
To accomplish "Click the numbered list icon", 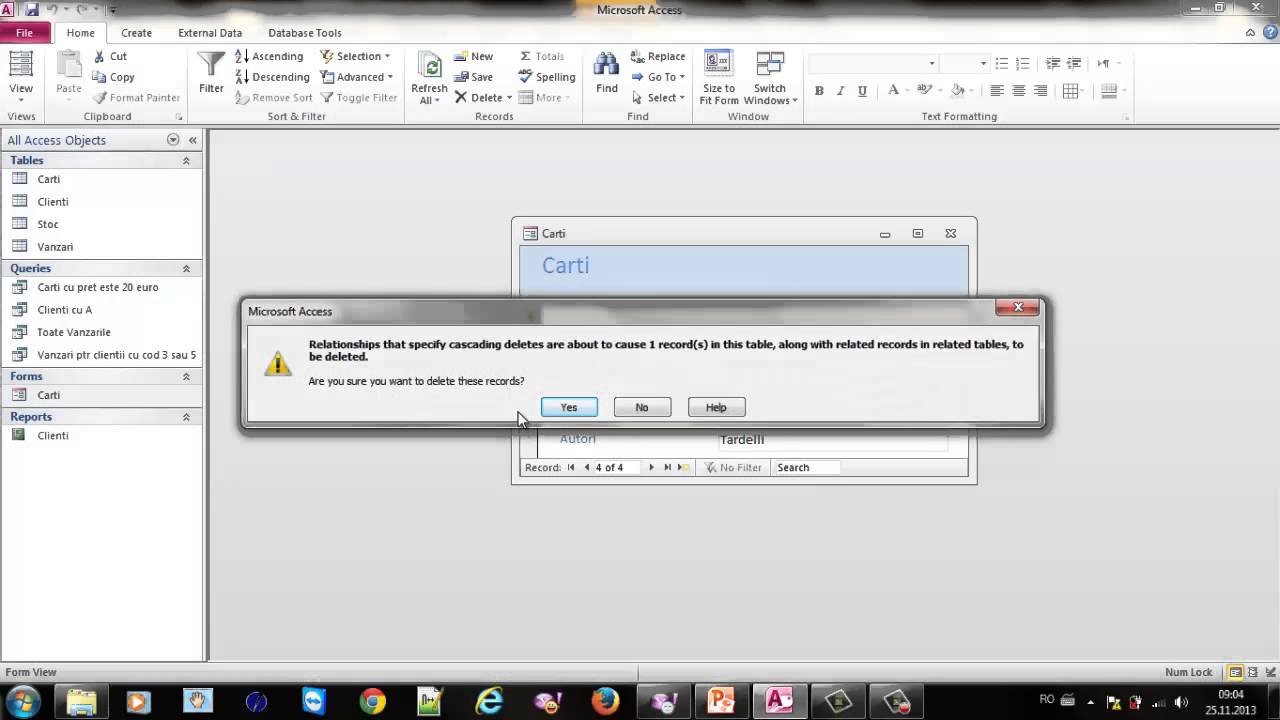I will pyautogui.click(x=1022, y=63).
